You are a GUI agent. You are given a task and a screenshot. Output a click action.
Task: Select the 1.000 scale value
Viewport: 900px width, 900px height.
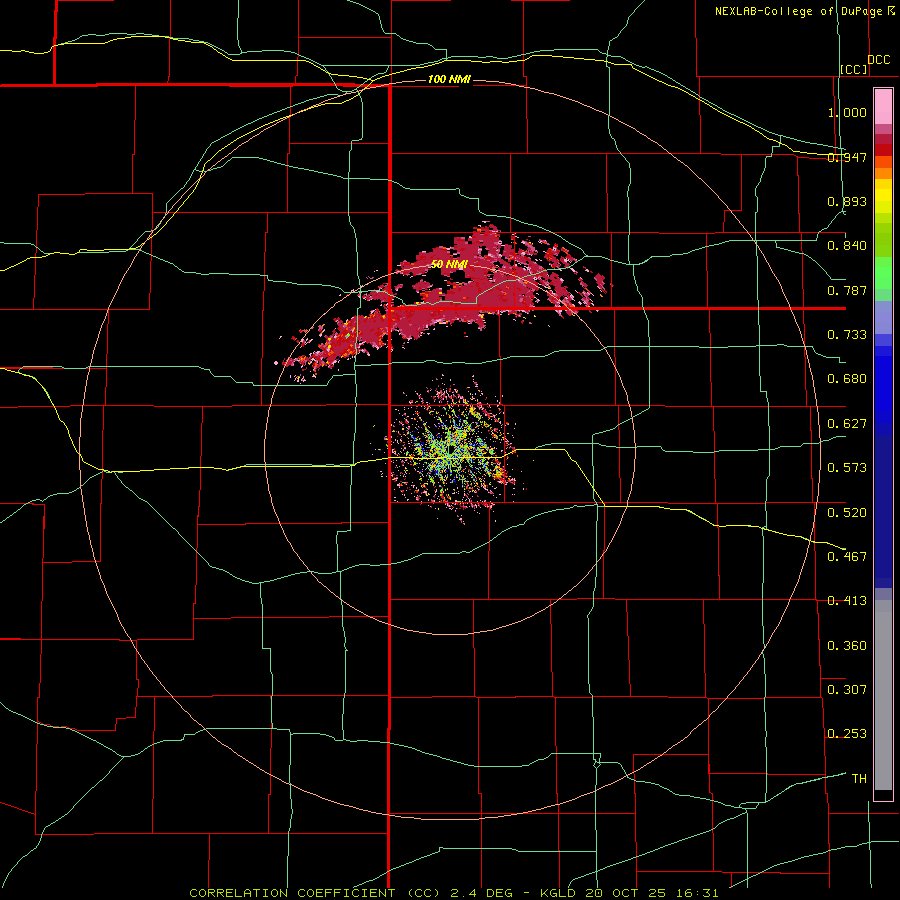(x=847, y=112)
